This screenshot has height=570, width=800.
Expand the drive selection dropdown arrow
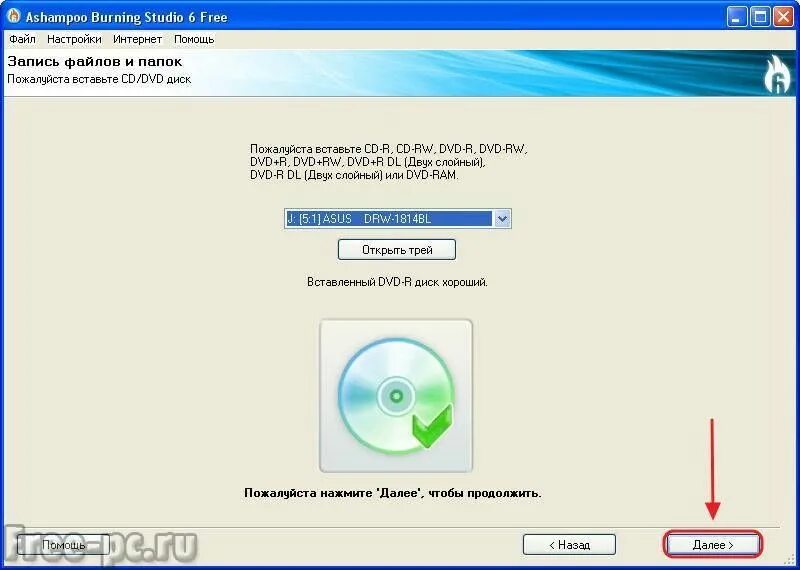click(x=502, y=219)
